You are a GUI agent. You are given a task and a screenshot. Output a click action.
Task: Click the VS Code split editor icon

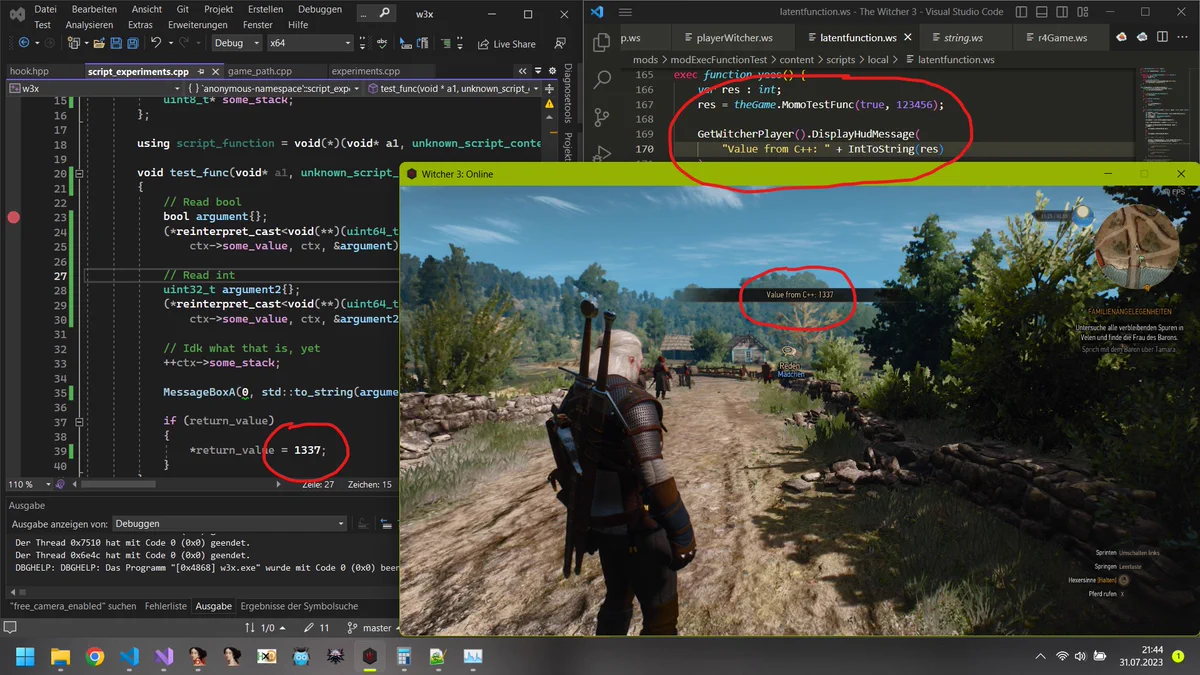1161,37
